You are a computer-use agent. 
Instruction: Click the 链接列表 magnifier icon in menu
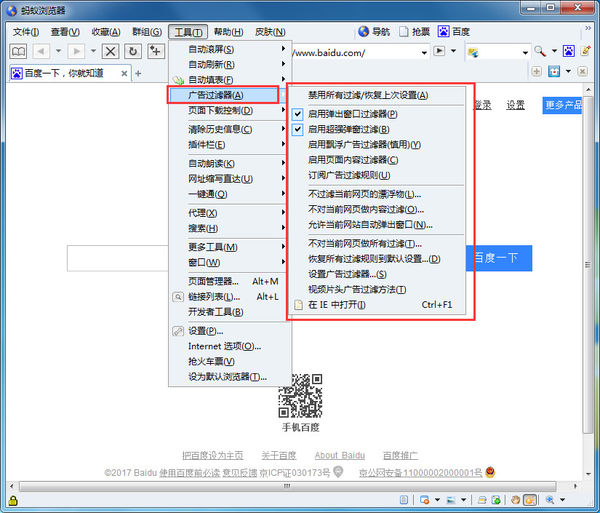coord(178,297)
